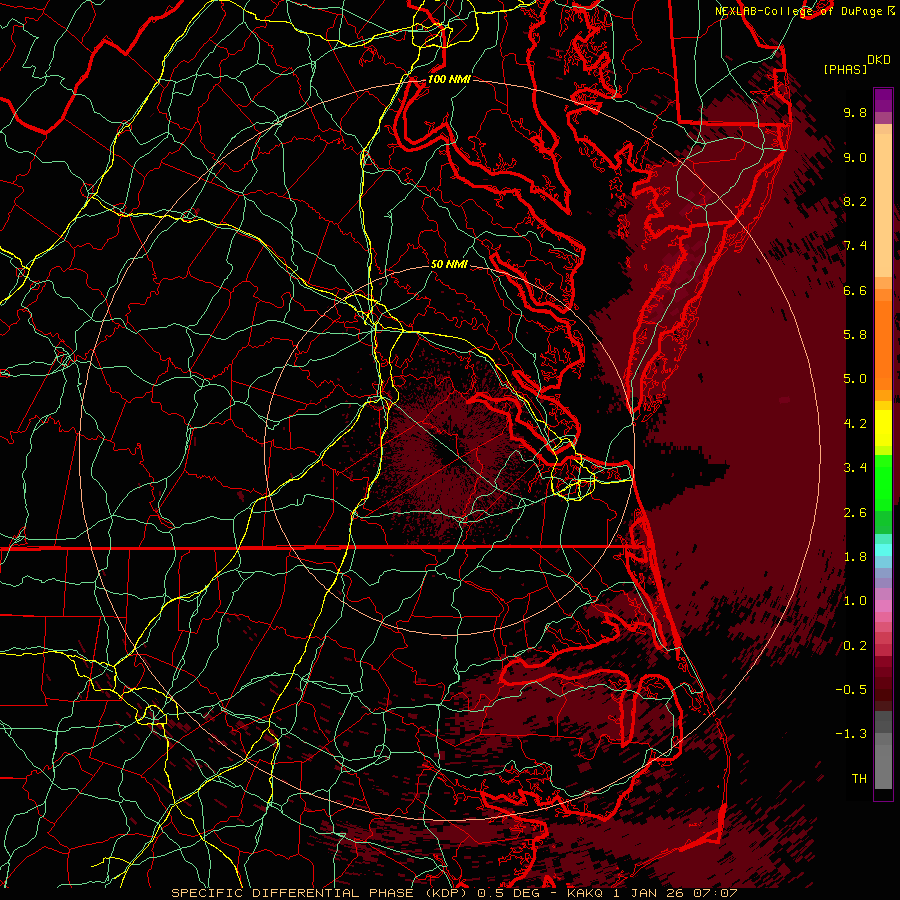Click the 7.4 value on the color scale
Screen dimensions: 900x900
click(x=855, y=246)
